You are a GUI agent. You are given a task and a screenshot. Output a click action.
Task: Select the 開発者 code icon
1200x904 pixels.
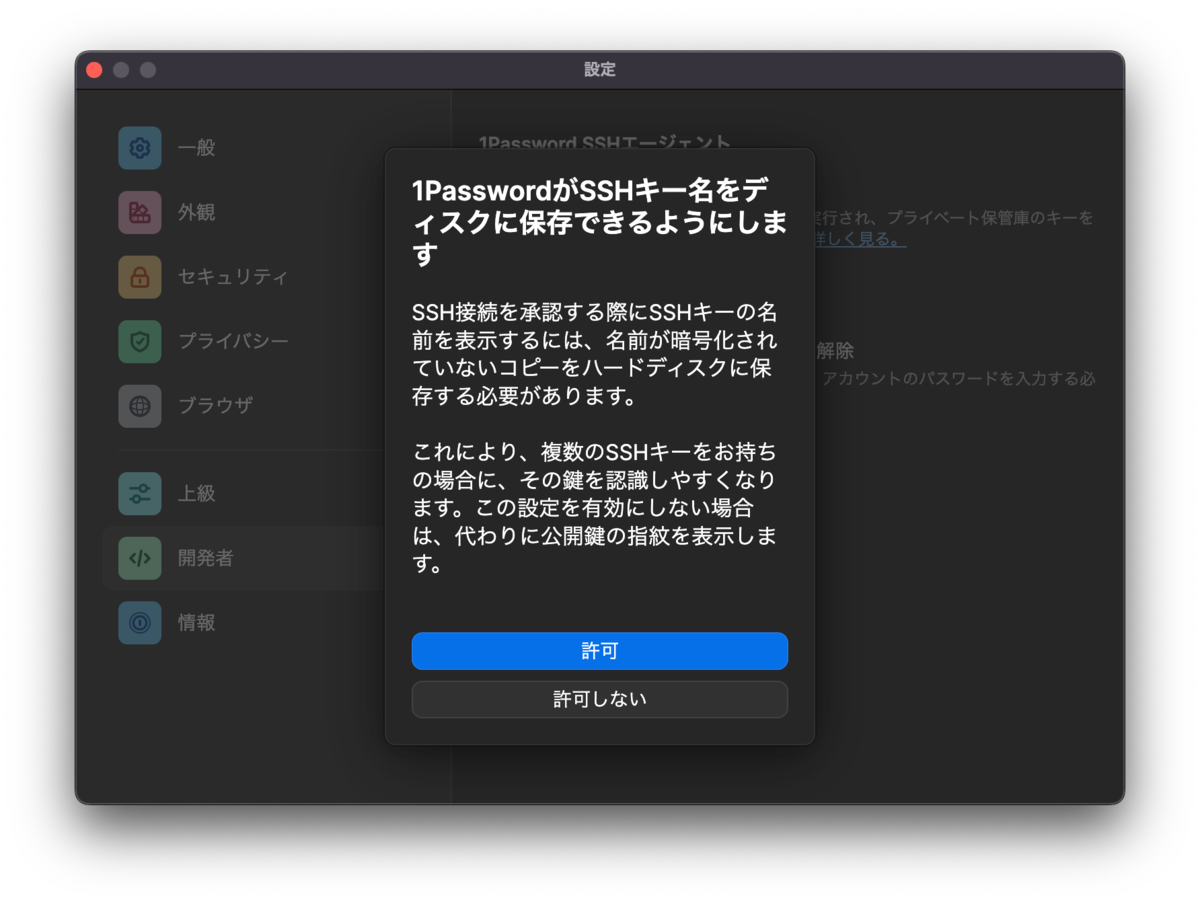(x=140, y=558)
